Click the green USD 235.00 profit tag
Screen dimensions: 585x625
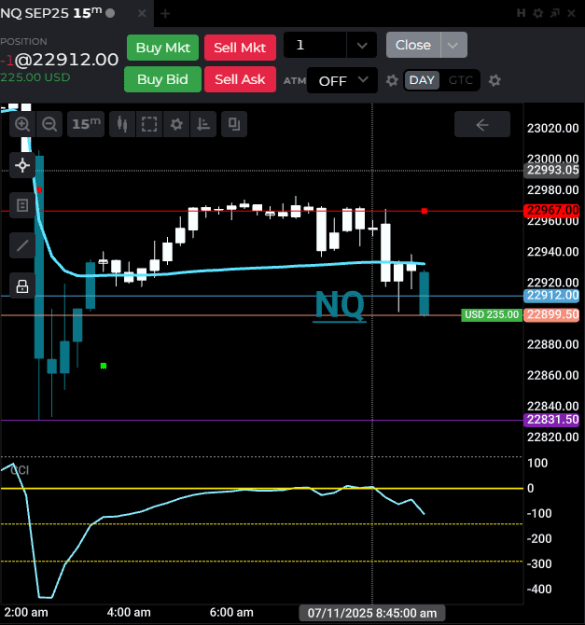pos(492,315)
